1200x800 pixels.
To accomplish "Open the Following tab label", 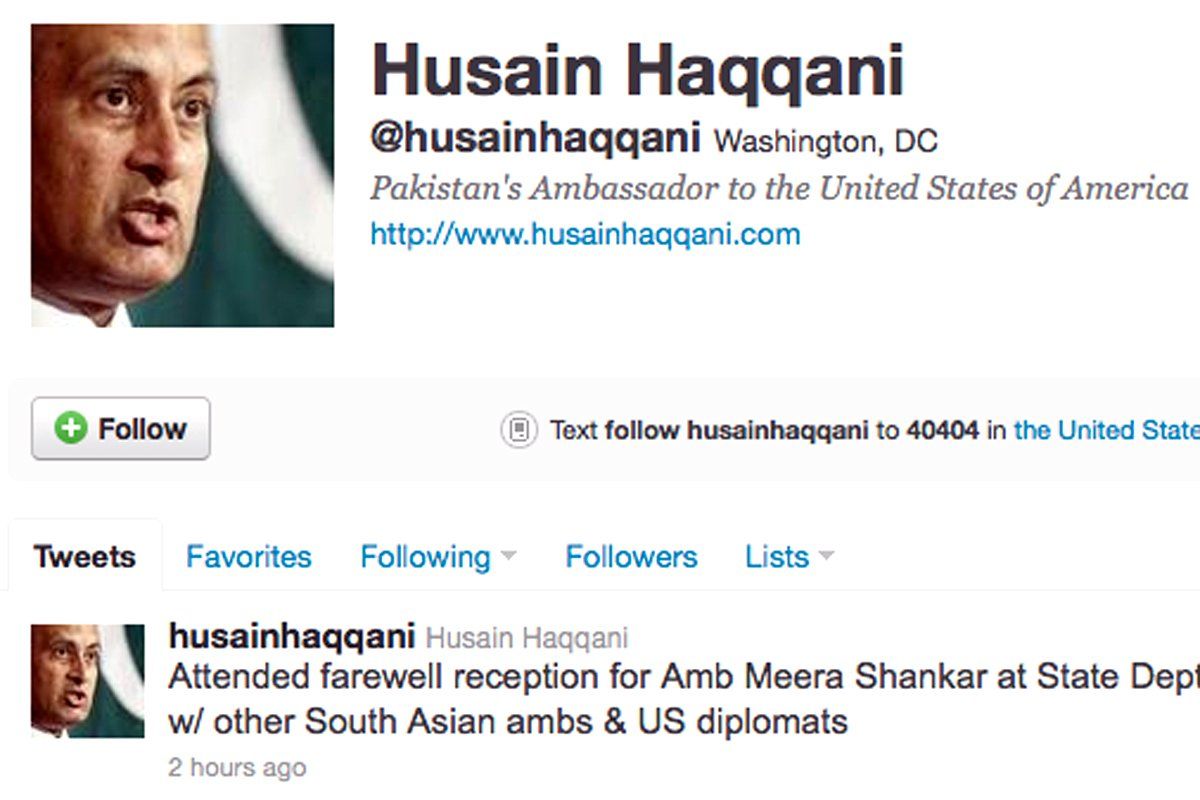I will (x=425, y=557).
